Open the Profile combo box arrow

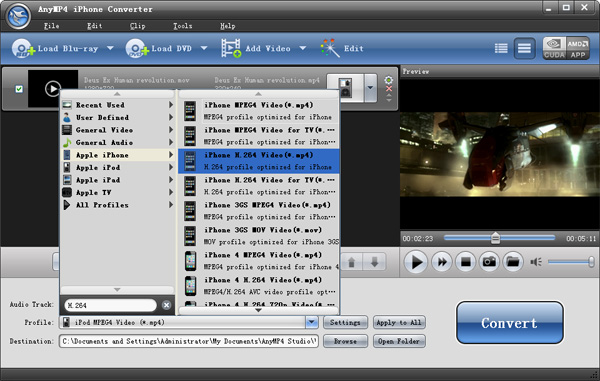click(312, 322)
